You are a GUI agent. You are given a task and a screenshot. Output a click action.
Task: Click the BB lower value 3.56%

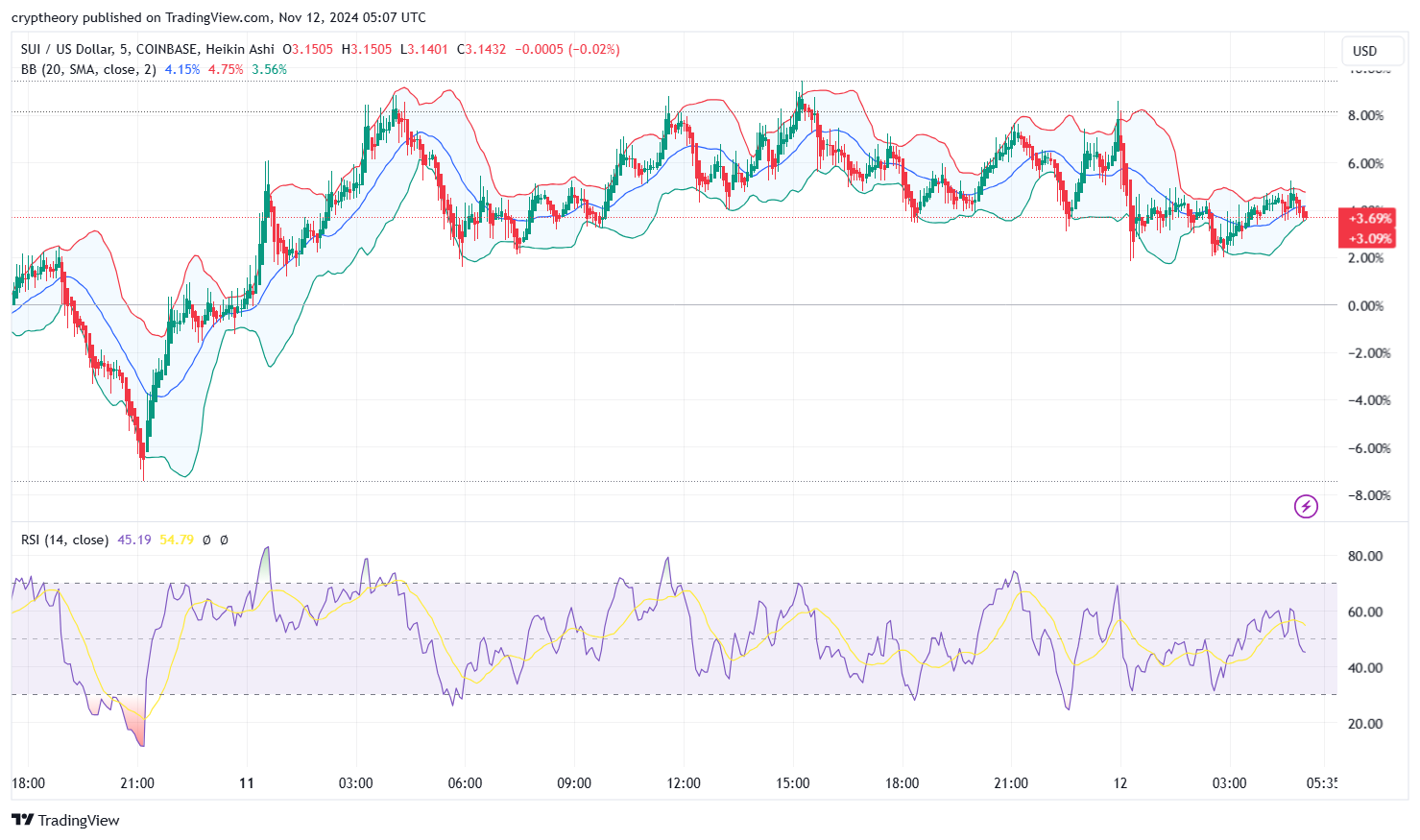click(x=269, y=69)
